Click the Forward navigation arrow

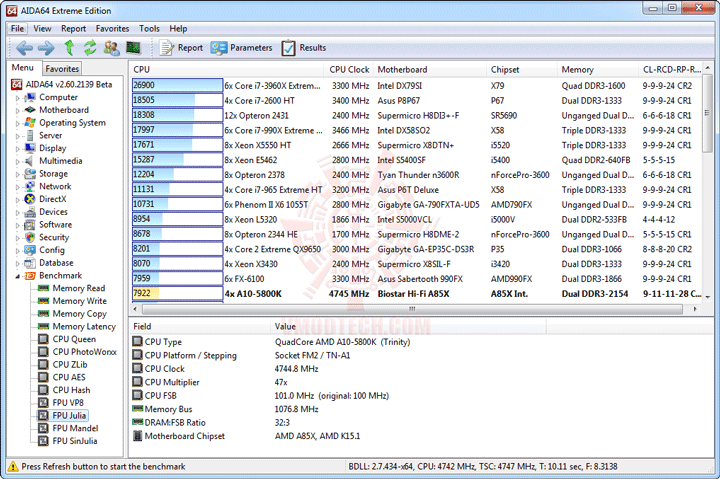46,48
